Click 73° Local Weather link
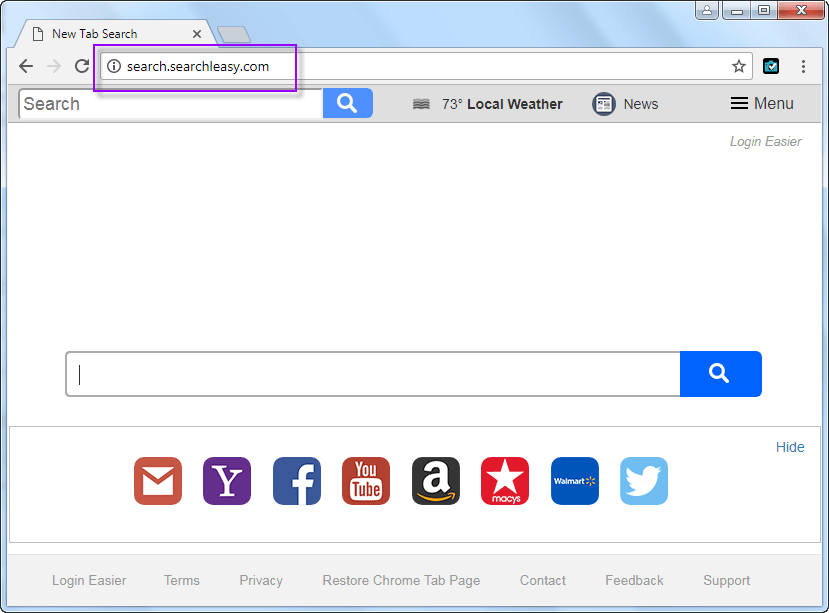Viewport: 829px width, 613px height. (502, 104)
